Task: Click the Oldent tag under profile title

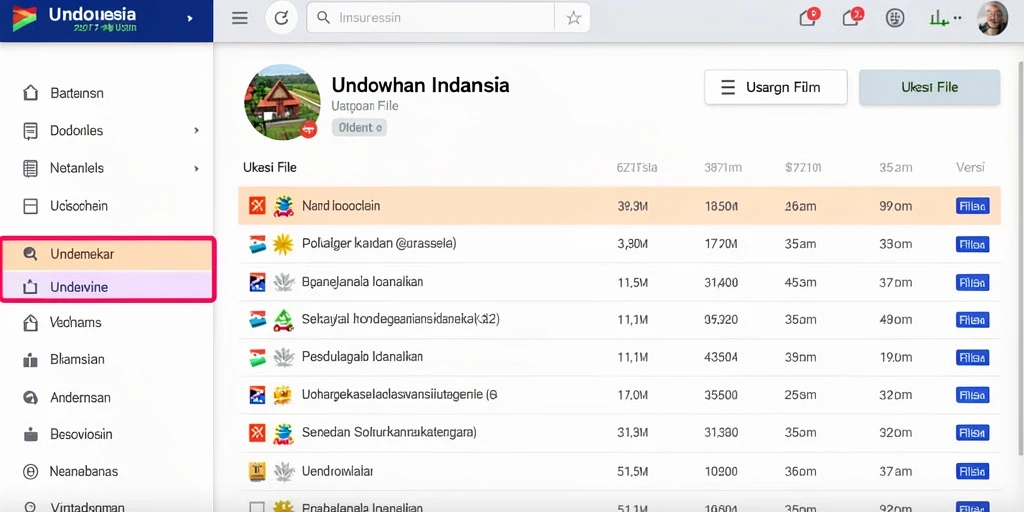Action: pyautogui.click(x=359, y=127)
